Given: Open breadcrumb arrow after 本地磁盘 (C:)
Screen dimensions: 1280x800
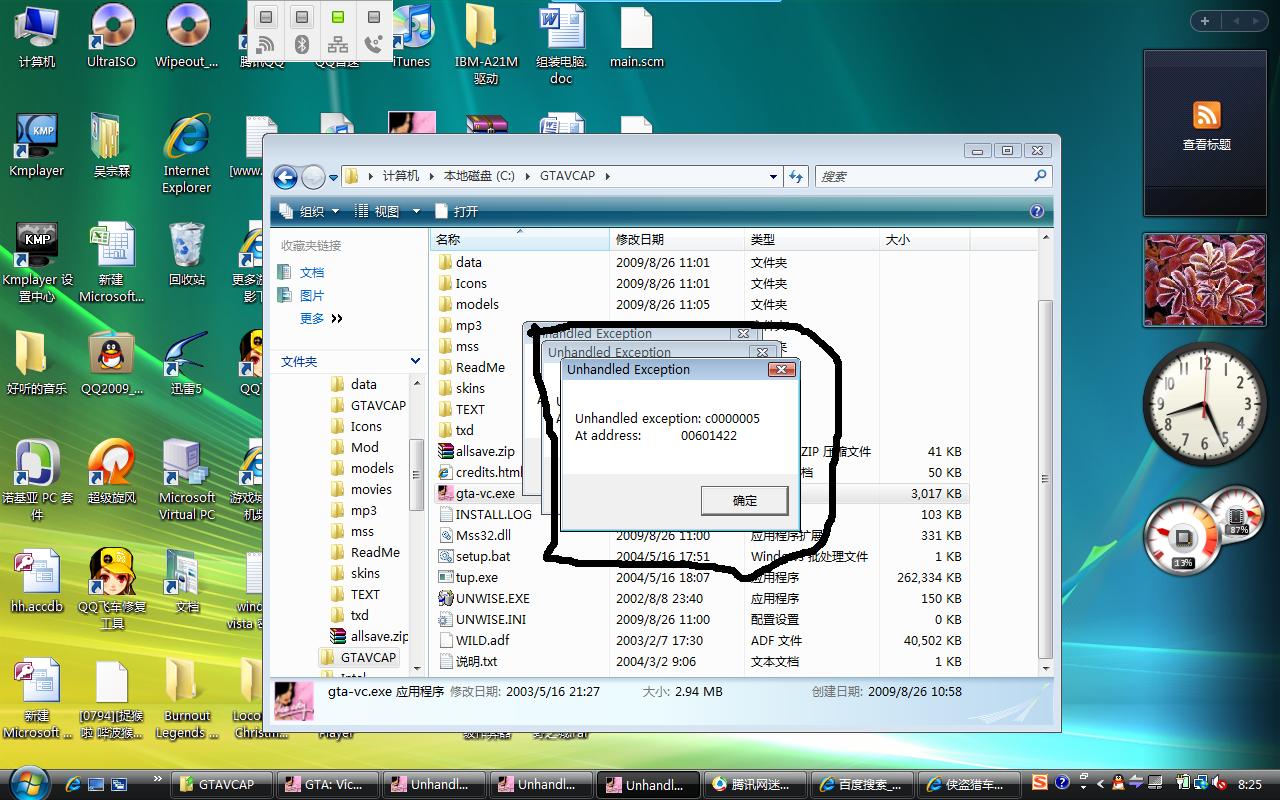Looking at the screenshot, I should pos(526,176).
